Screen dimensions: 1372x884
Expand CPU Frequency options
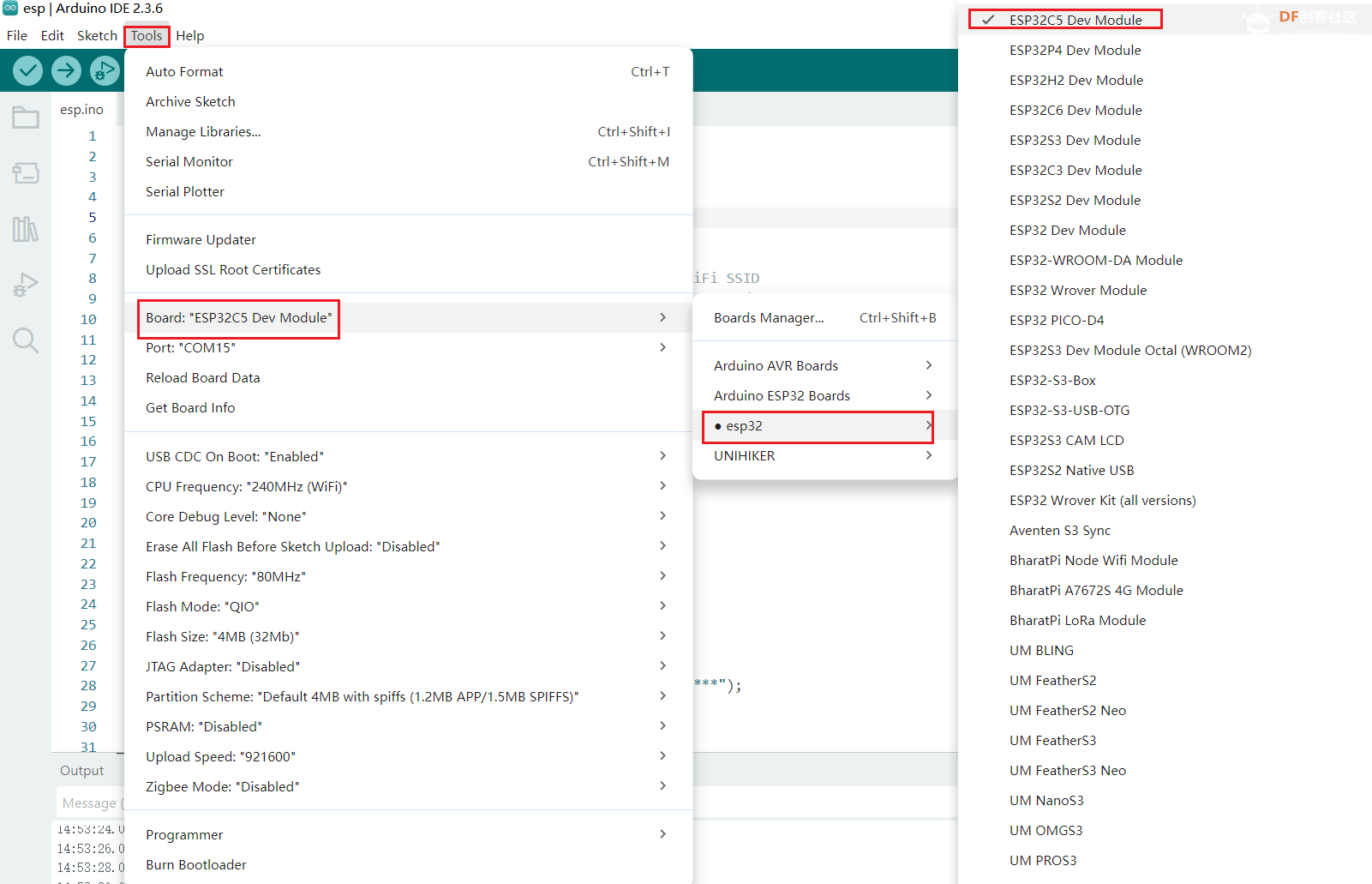click(x=408, y=487)
